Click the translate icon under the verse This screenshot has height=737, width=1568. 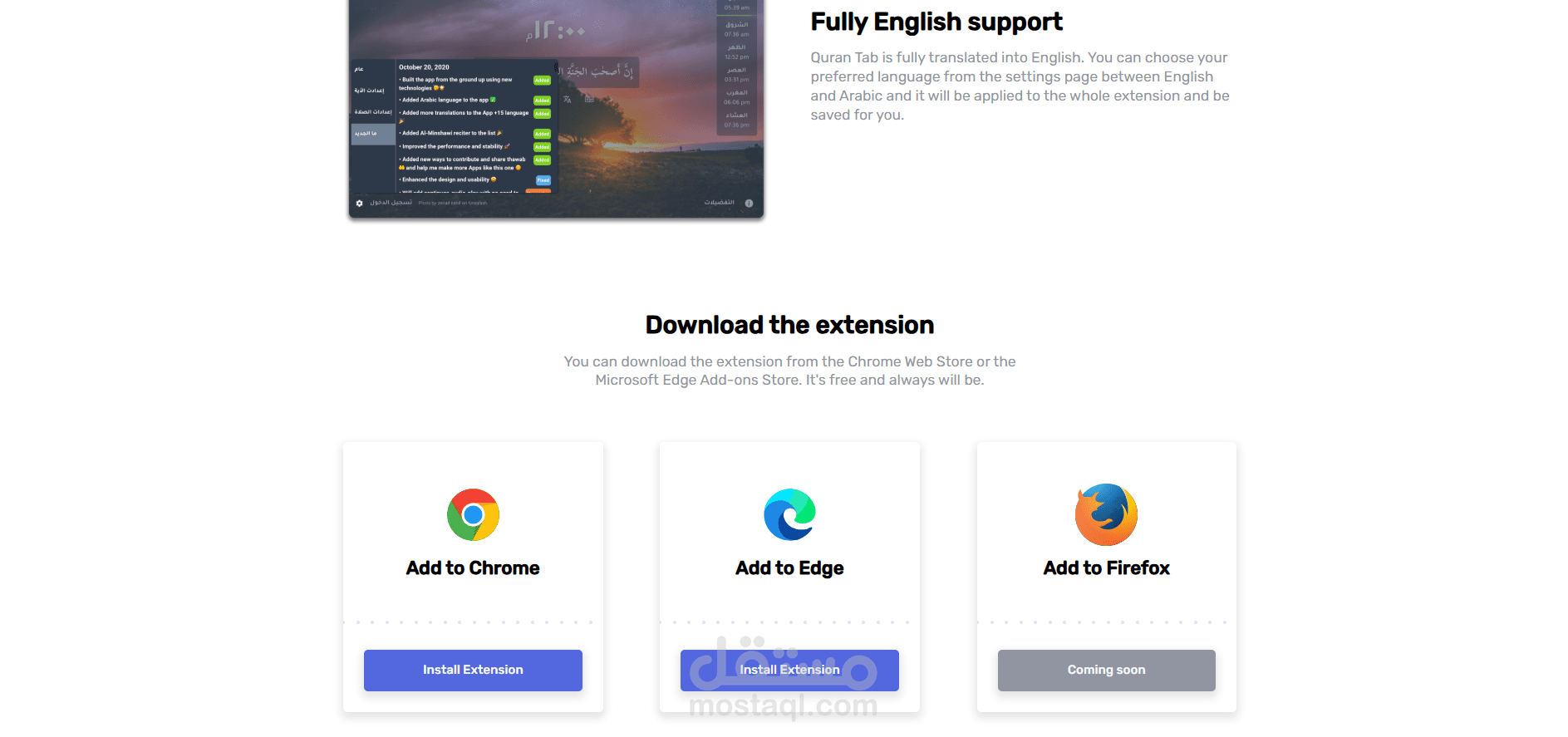(568, 99)
